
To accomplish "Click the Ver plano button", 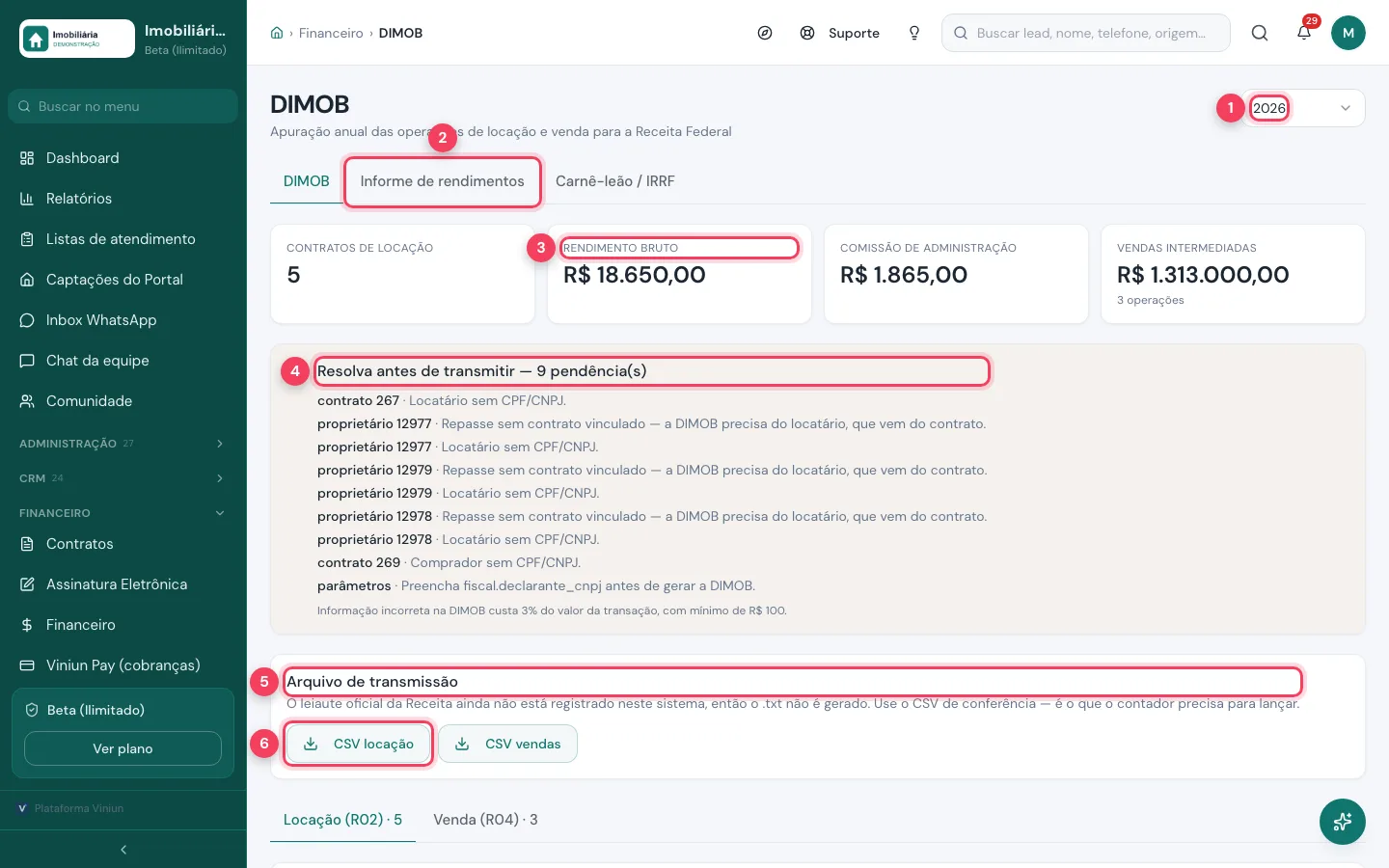I will click(123, 748).
